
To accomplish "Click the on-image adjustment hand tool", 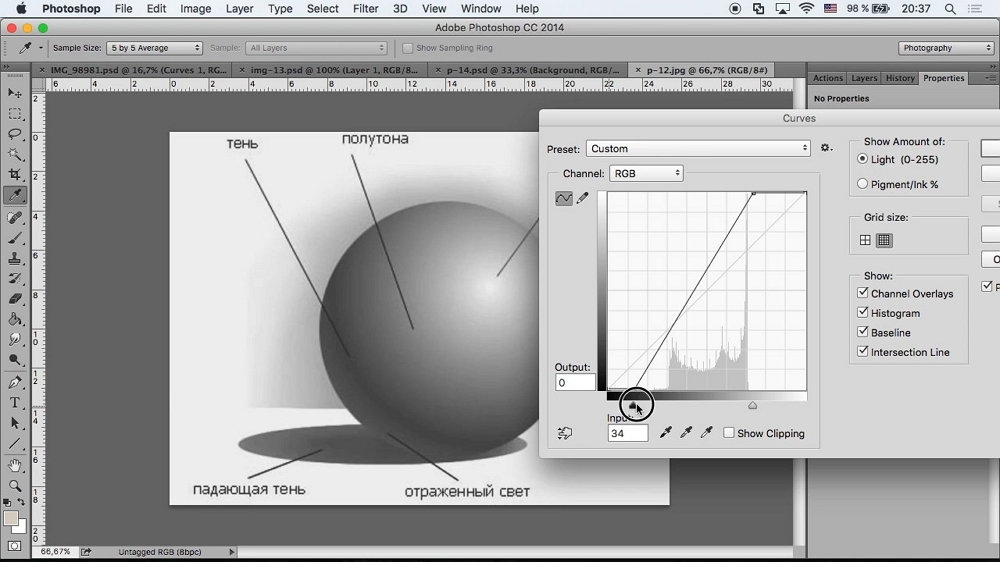I will pos(564,433).
